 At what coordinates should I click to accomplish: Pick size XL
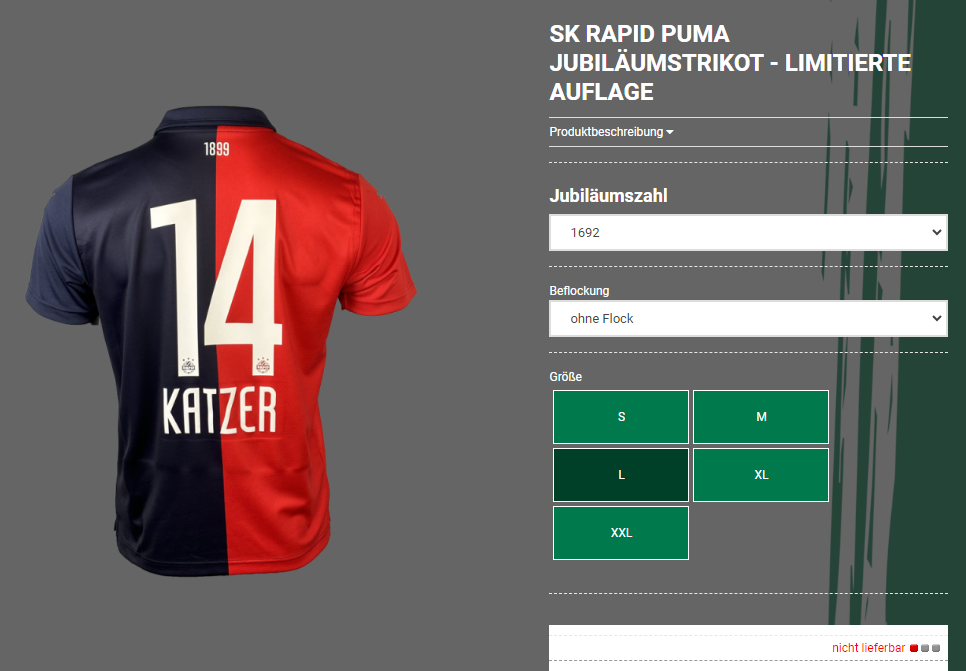point(761,475)
